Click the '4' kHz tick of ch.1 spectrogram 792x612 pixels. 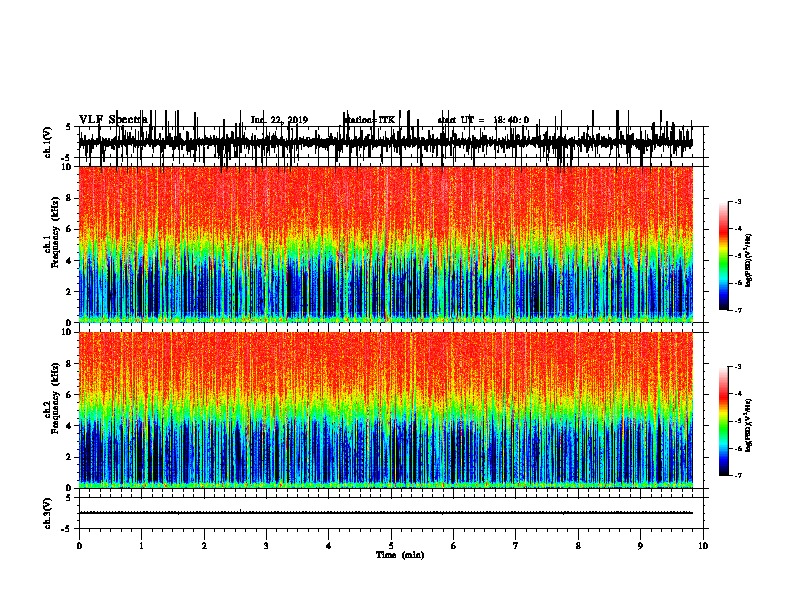point(70,261)
